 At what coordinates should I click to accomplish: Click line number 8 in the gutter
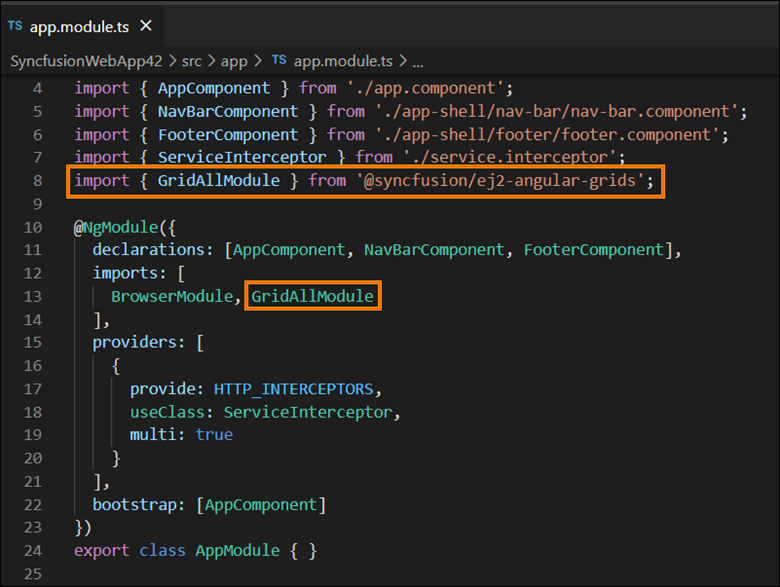coord(38,180)
